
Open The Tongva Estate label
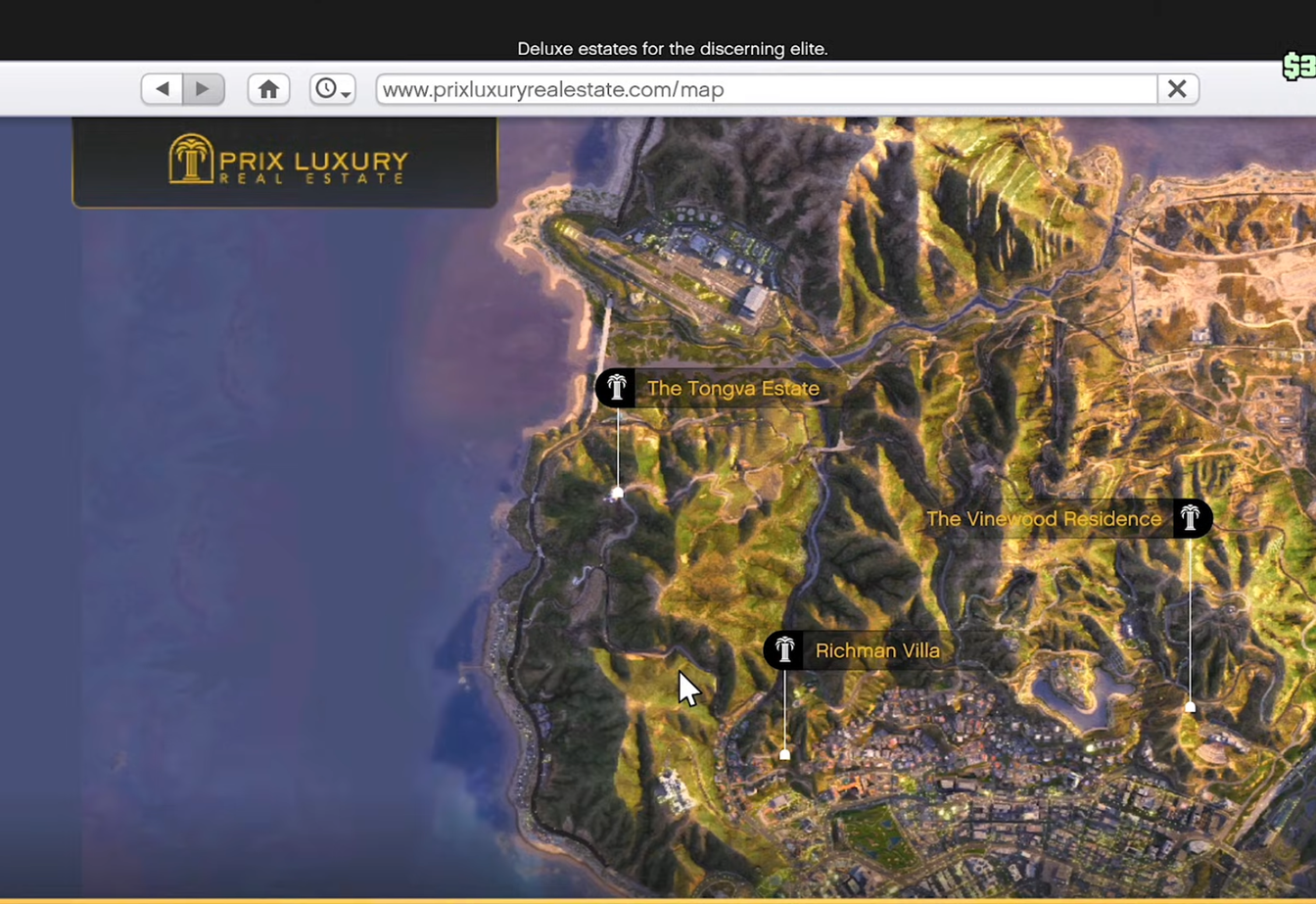(732, 389)
